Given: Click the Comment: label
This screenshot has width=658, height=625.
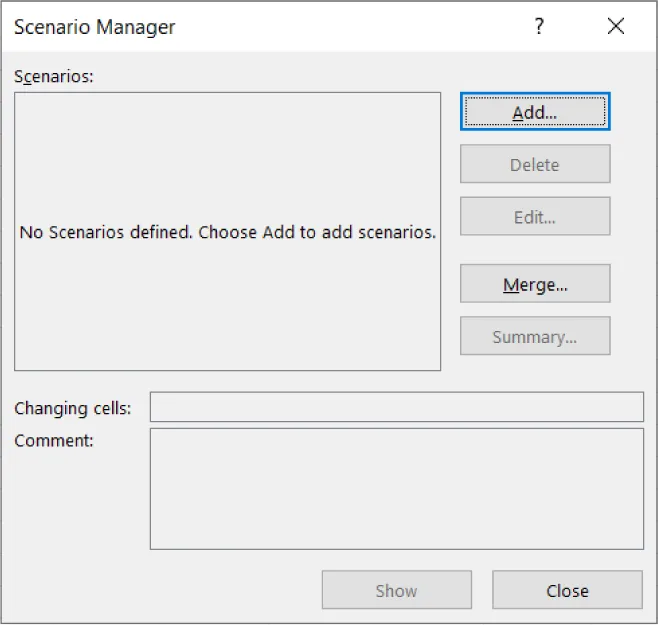Looking at the screenshot, I should tap(53, 440).
